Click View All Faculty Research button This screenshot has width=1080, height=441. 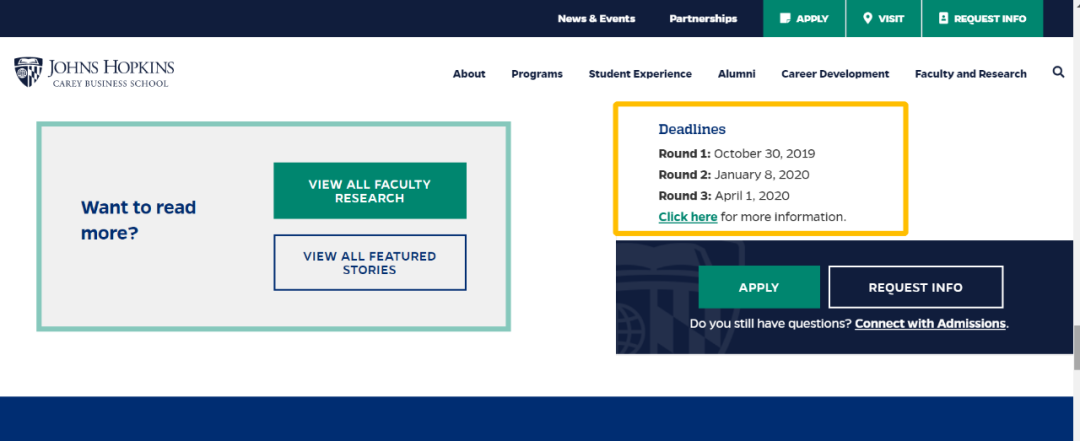[370, 191]
